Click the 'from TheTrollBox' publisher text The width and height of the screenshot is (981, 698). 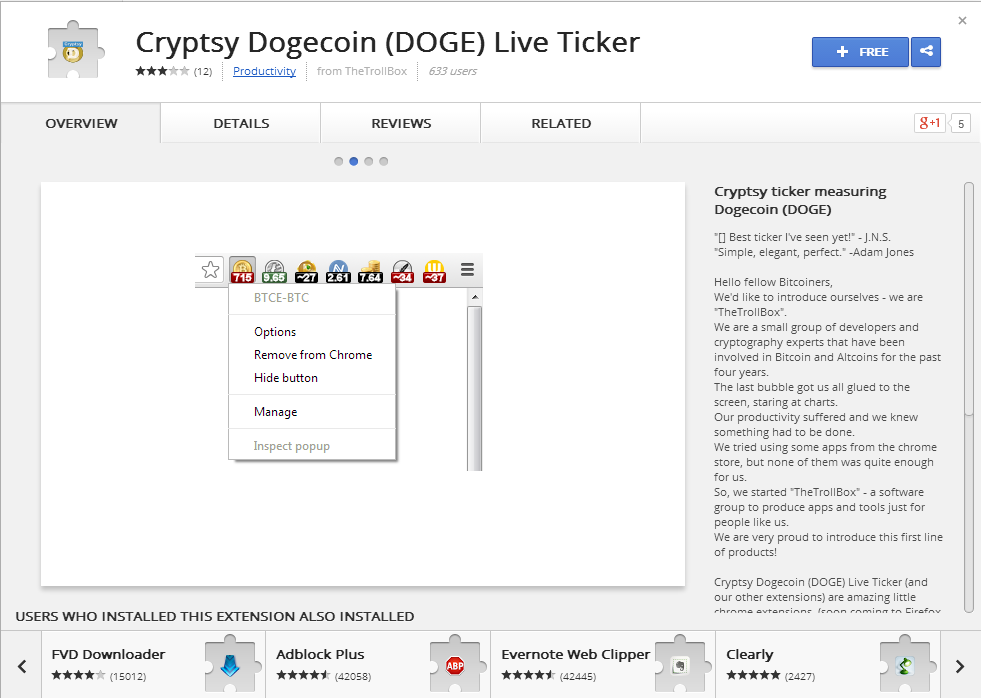tap(362, 71)
